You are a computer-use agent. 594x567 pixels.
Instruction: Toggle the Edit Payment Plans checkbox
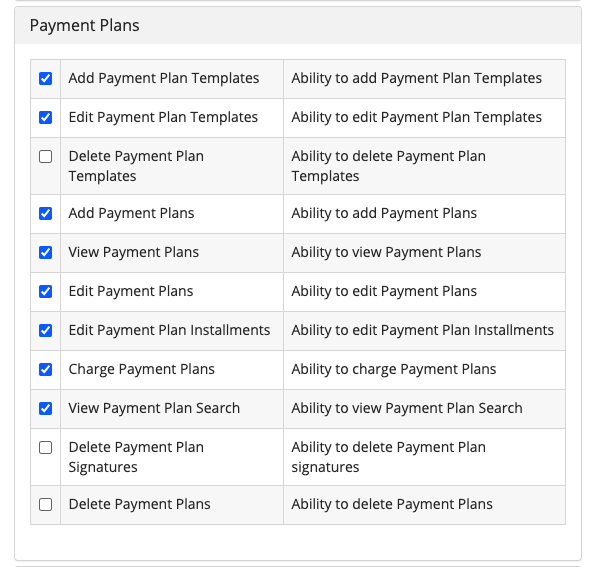pyautogui.click(x=45, y=291)
